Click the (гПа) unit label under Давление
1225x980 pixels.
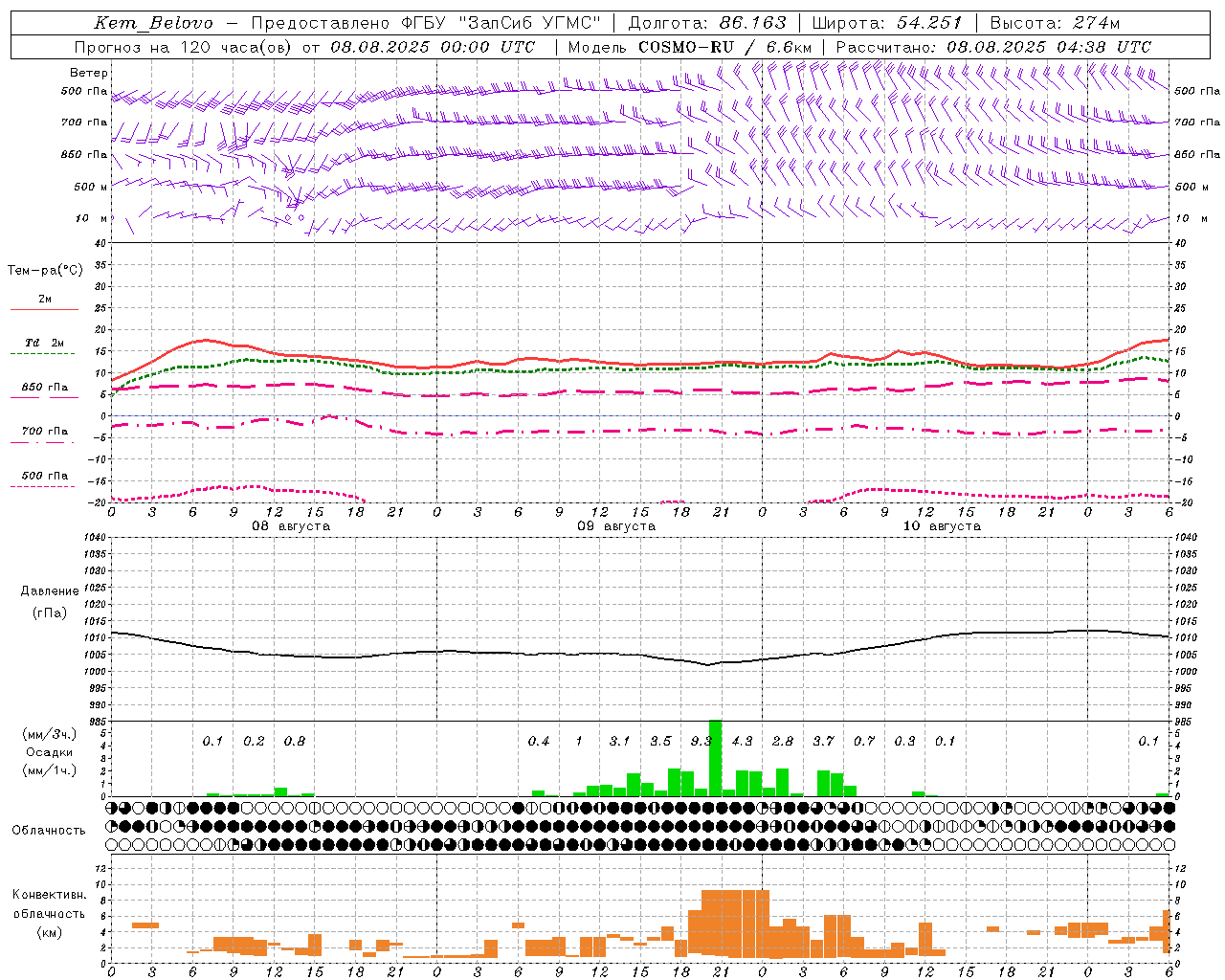[x=50, y=613]
